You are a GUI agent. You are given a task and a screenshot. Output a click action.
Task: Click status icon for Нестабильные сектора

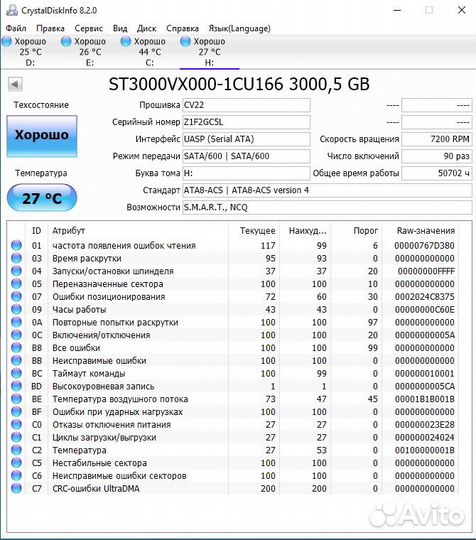point(16,463)
